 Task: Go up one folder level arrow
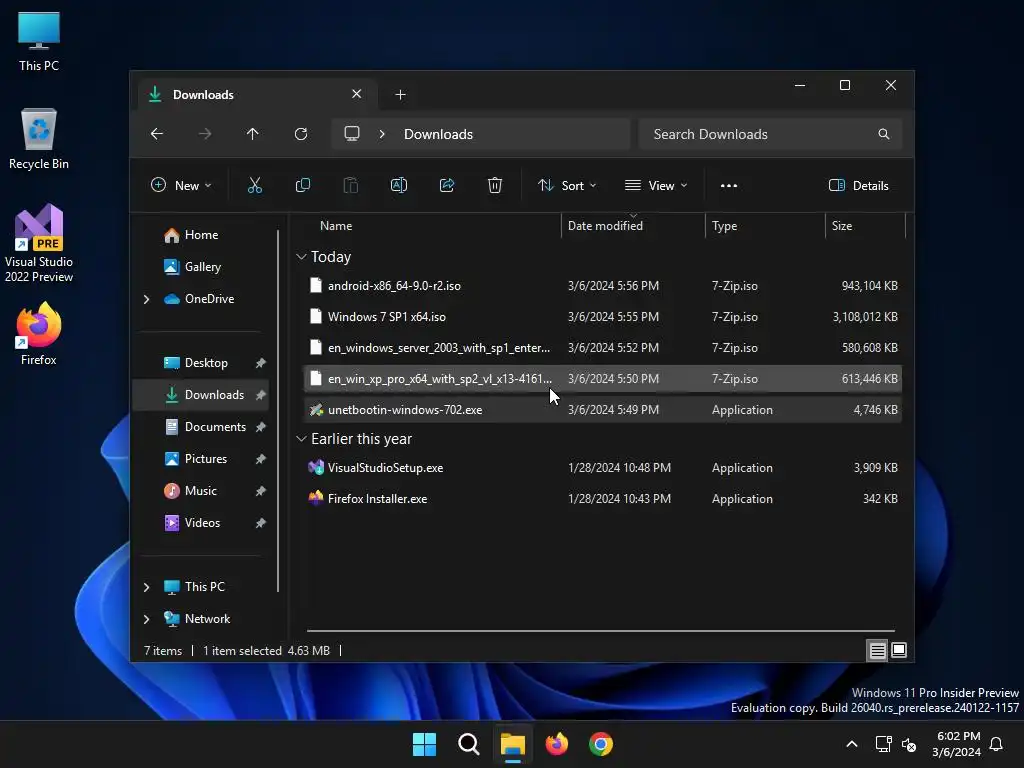253,134
